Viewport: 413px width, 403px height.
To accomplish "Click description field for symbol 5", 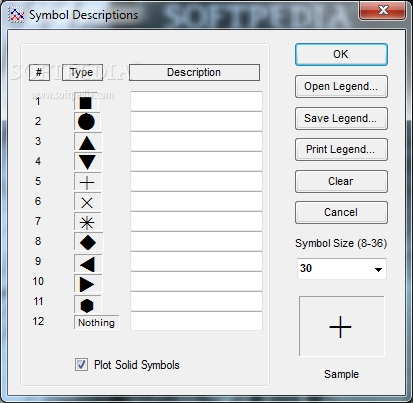I will [196, 181].
